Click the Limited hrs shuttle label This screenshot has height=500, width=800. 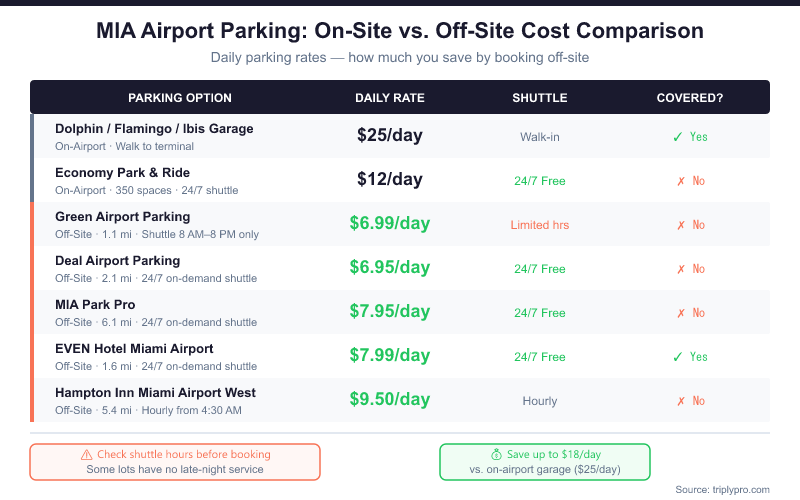pyautogui.click(x=540, y=225)
